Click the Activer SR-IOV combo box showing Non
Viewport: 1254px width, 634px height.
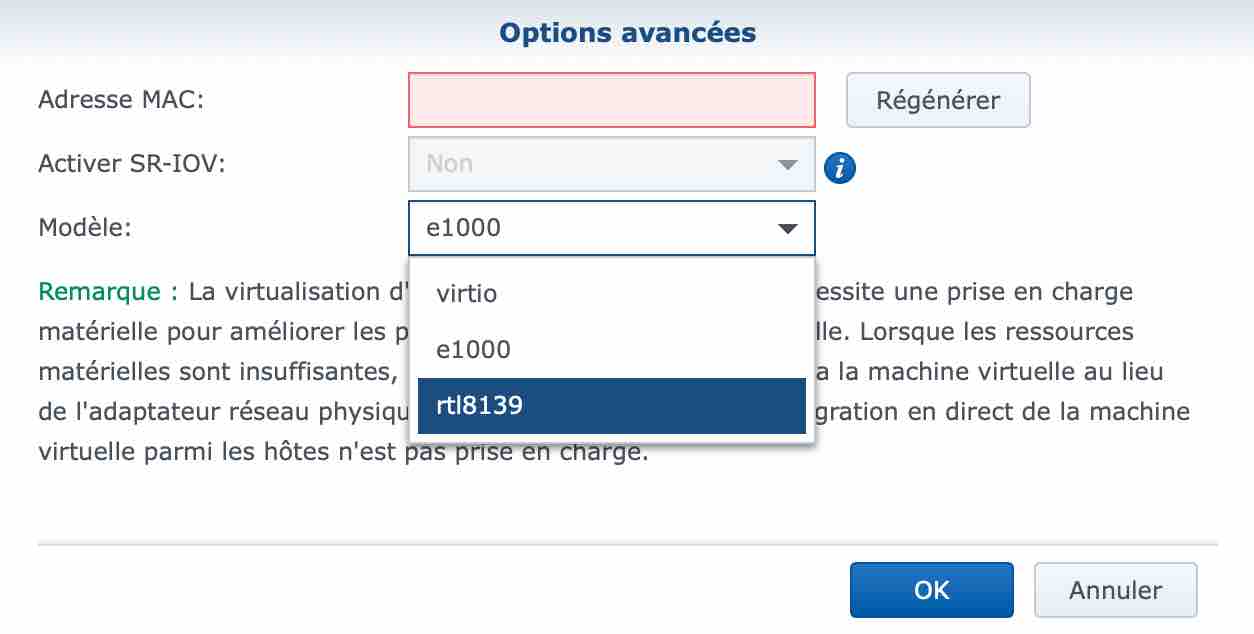[612, 164]
